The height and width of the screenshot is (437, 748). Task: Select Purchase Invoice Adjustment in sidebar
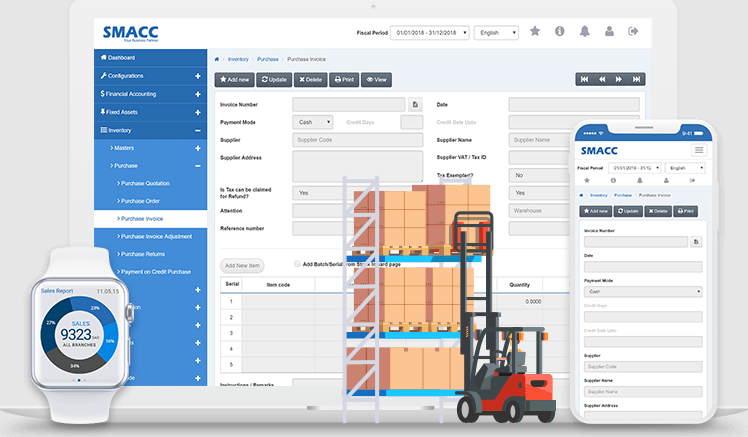coord(151,236)
